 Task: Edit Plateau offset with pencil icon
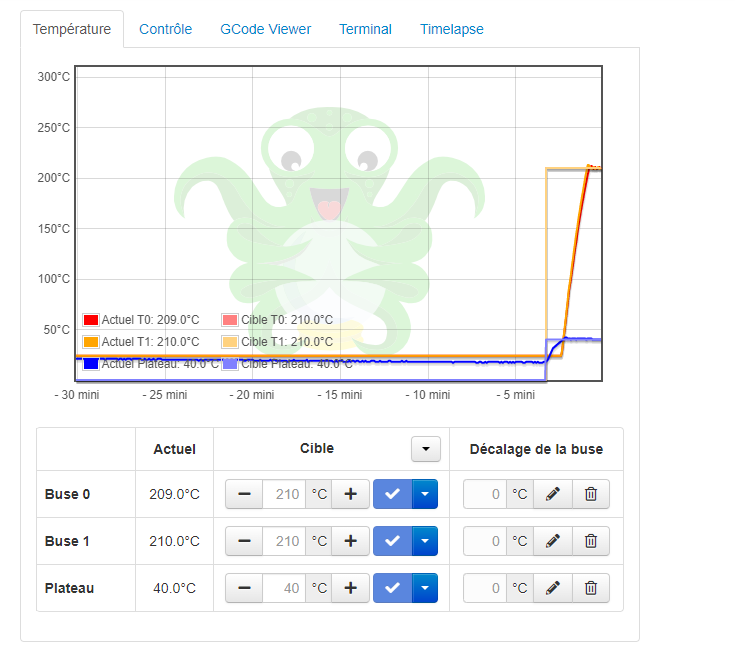pos(553,588)
